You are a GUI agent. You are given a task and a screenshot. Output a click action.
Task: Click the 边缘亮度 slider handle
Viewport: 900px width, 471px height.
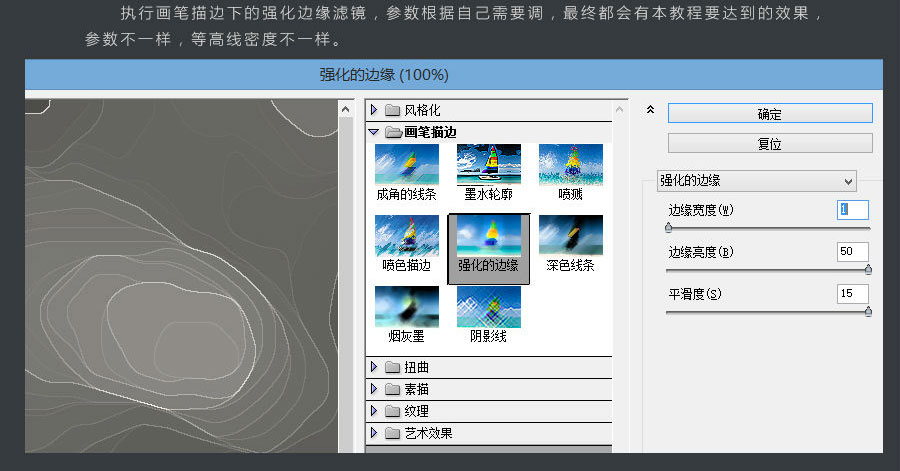(x=868, y=270)
